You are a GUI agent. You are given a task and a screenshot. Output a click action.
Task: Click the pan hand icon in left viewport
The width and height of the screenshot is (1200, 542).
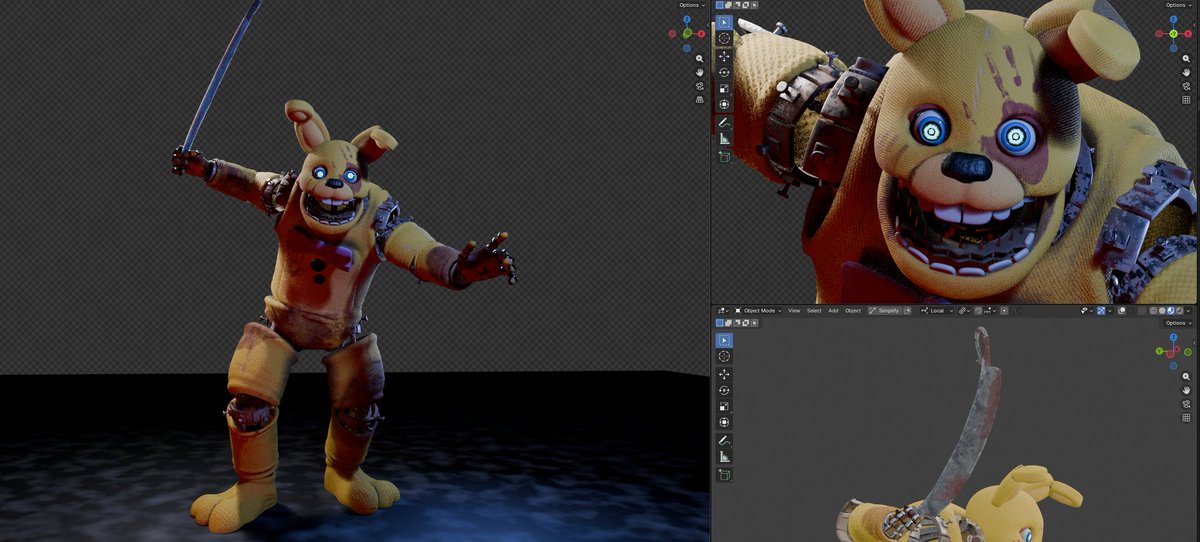pyautogui.click(x=699, y=72)
